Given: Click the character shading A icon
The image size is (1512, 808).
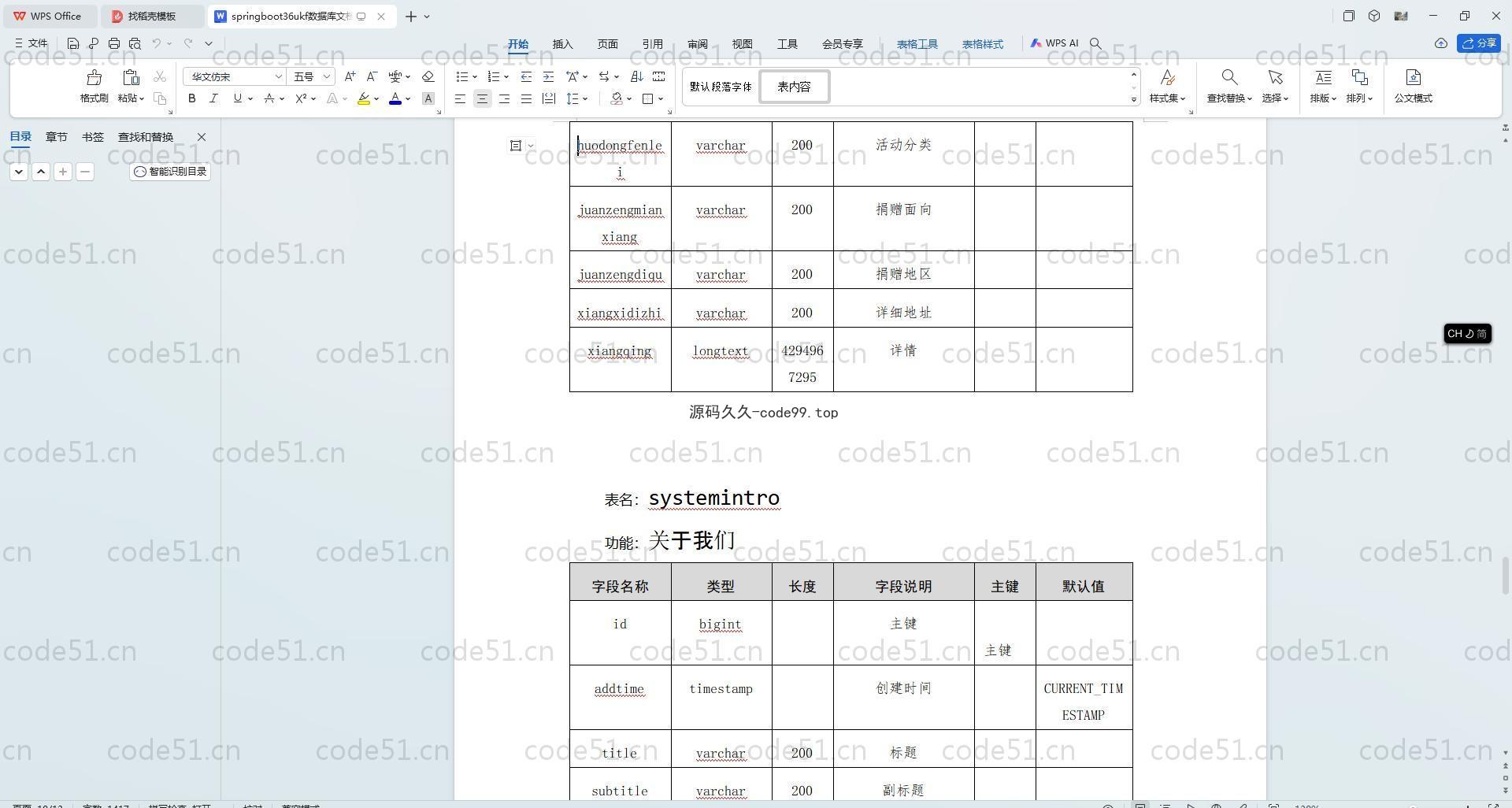Looking at the screenshot, I should (x=428, y=98).
